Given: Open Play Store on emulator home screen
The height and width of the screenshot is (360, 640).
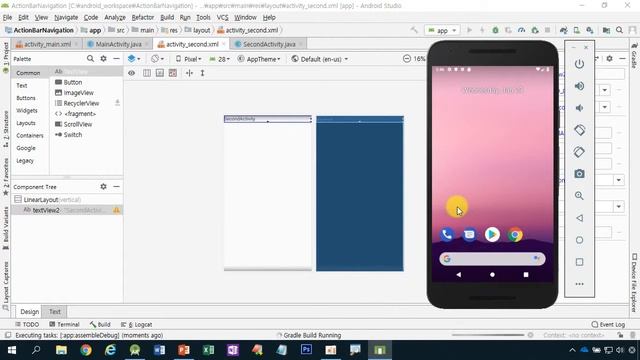Looking at the screenshot, I should pyautogui.click(x=492, y=235).
